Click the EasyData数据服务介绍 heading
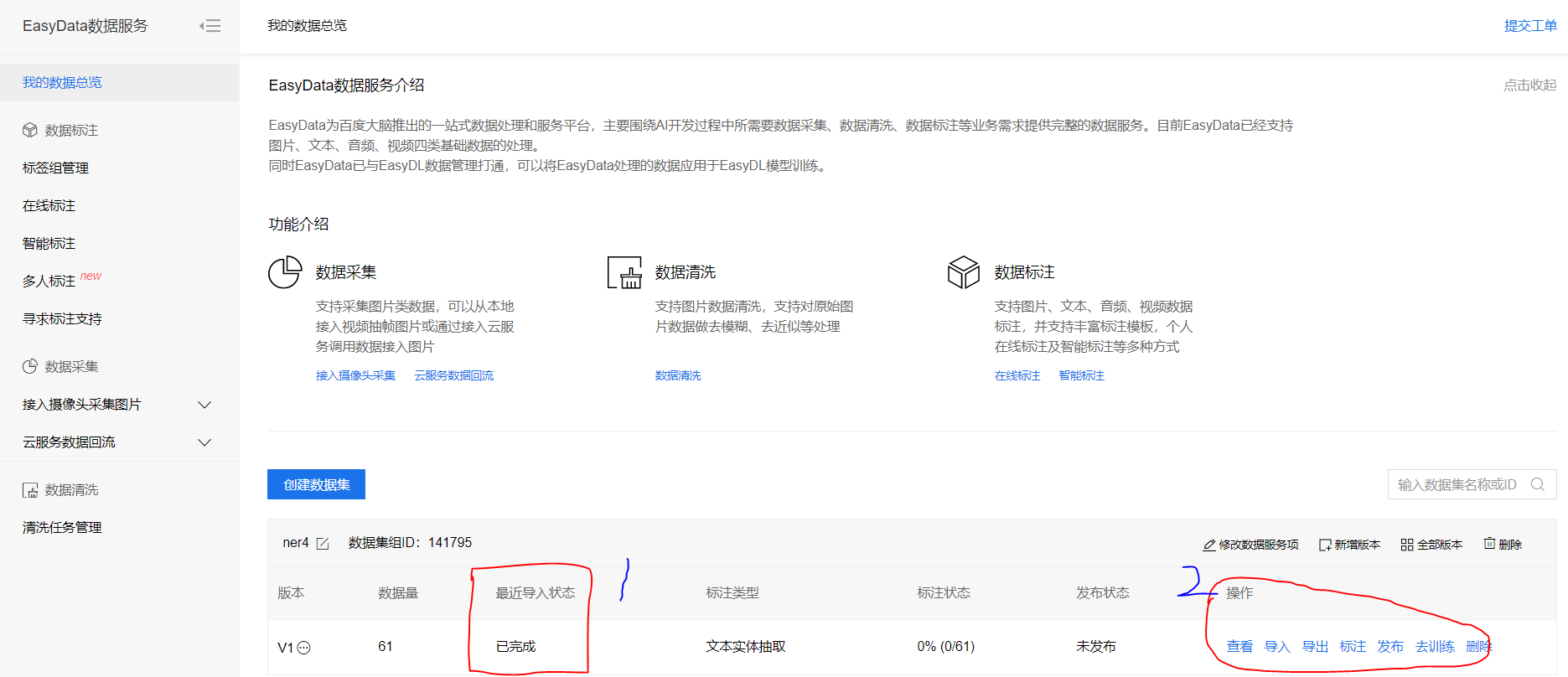The width and height of the screenshot is (1568, 677). pos(346,85)
